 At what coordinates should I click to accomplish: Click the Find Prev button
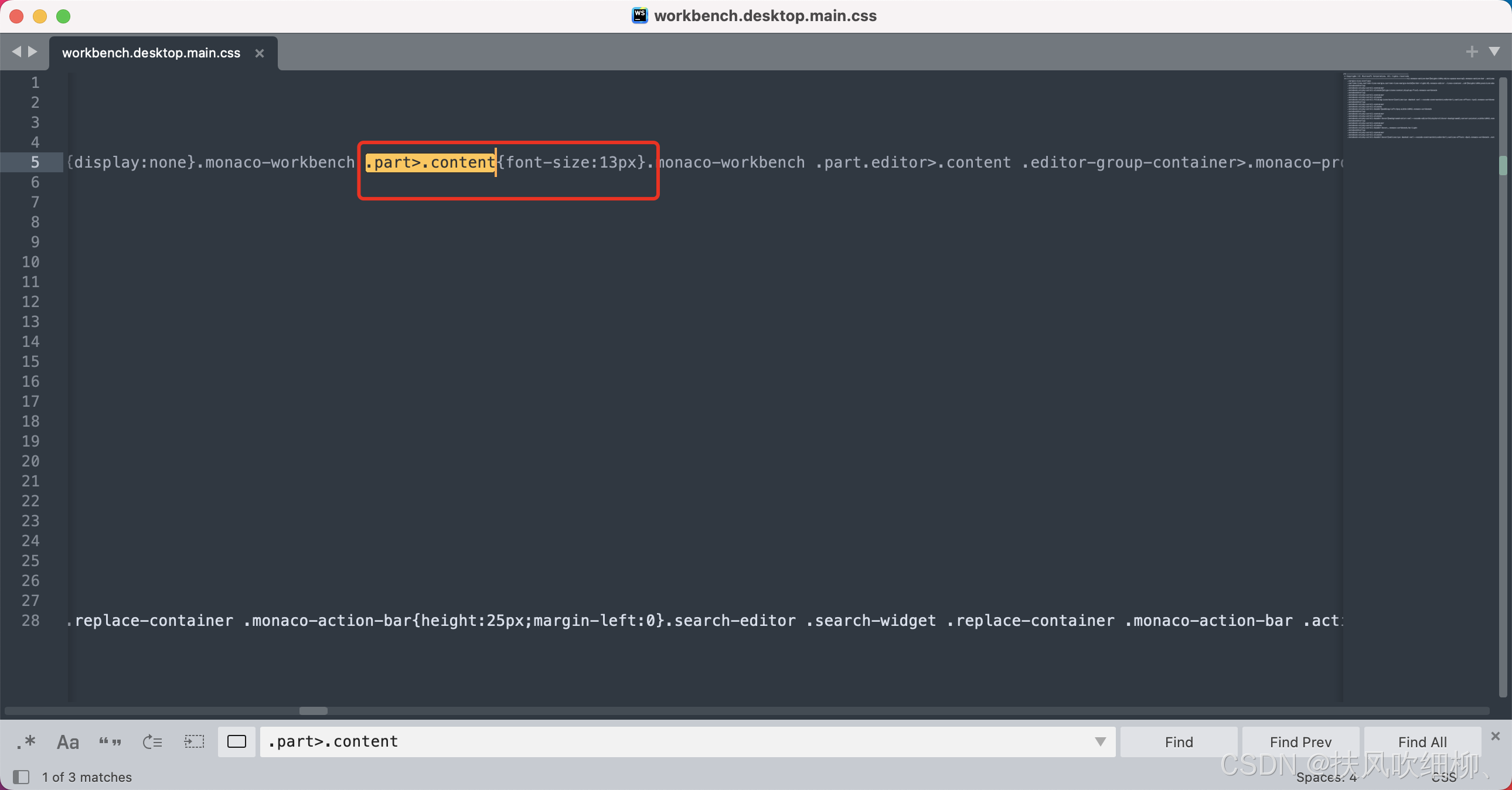[x=1300, y=742]
